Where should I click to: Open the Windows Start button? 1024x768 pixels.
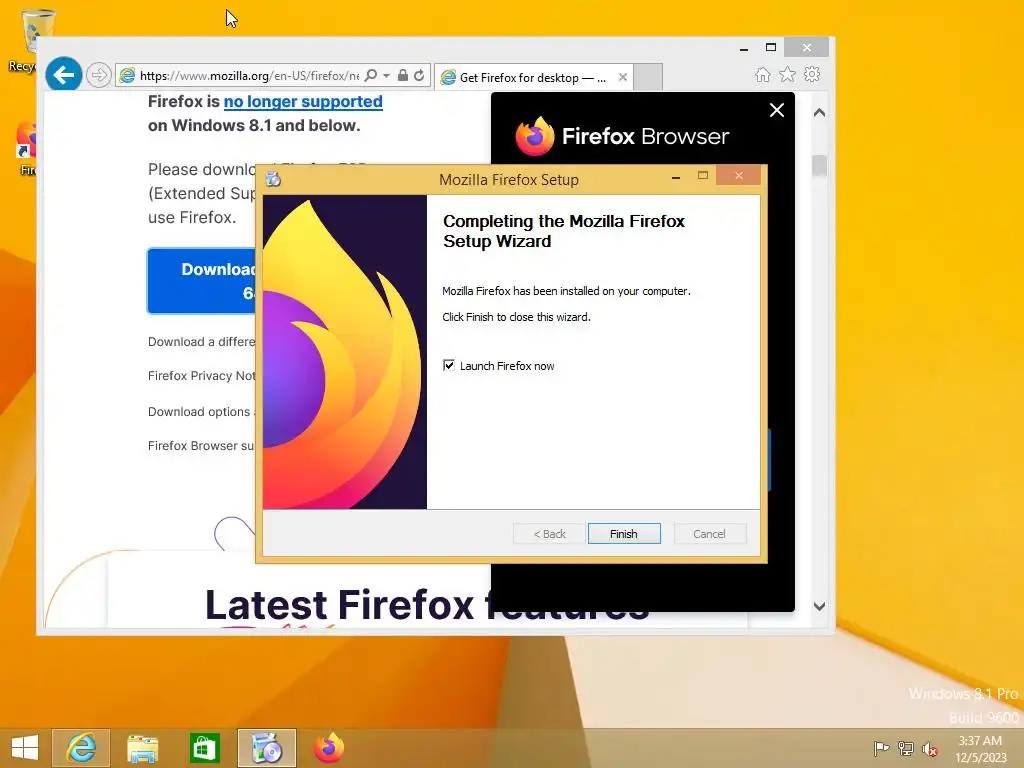tap(25, 748)
